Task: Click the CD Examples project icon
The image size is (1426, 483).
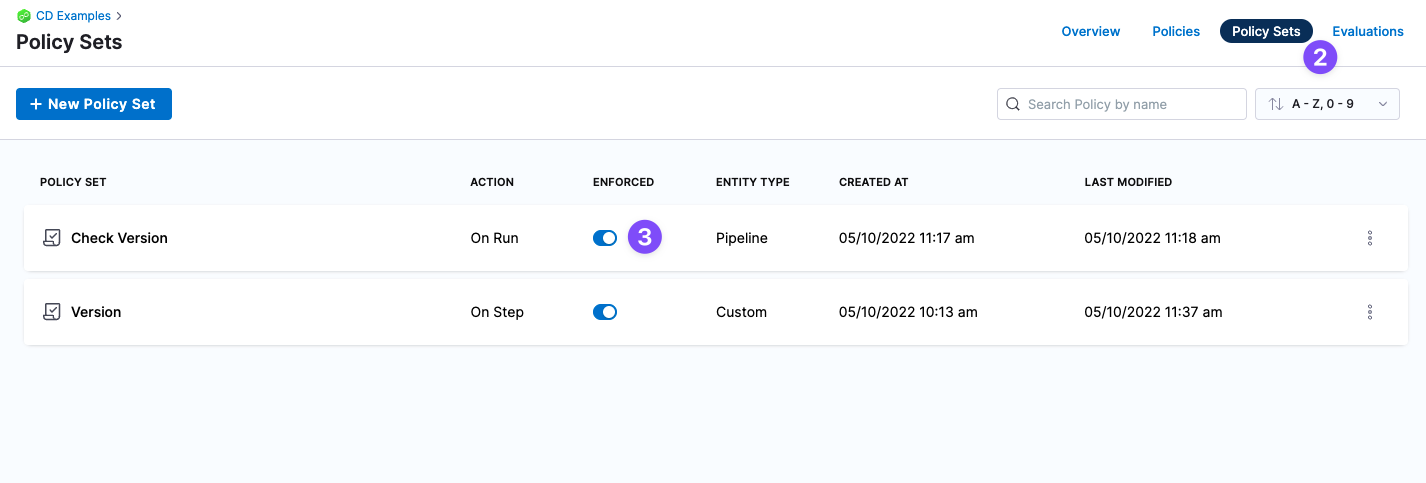Action: (x=24, y=16)
